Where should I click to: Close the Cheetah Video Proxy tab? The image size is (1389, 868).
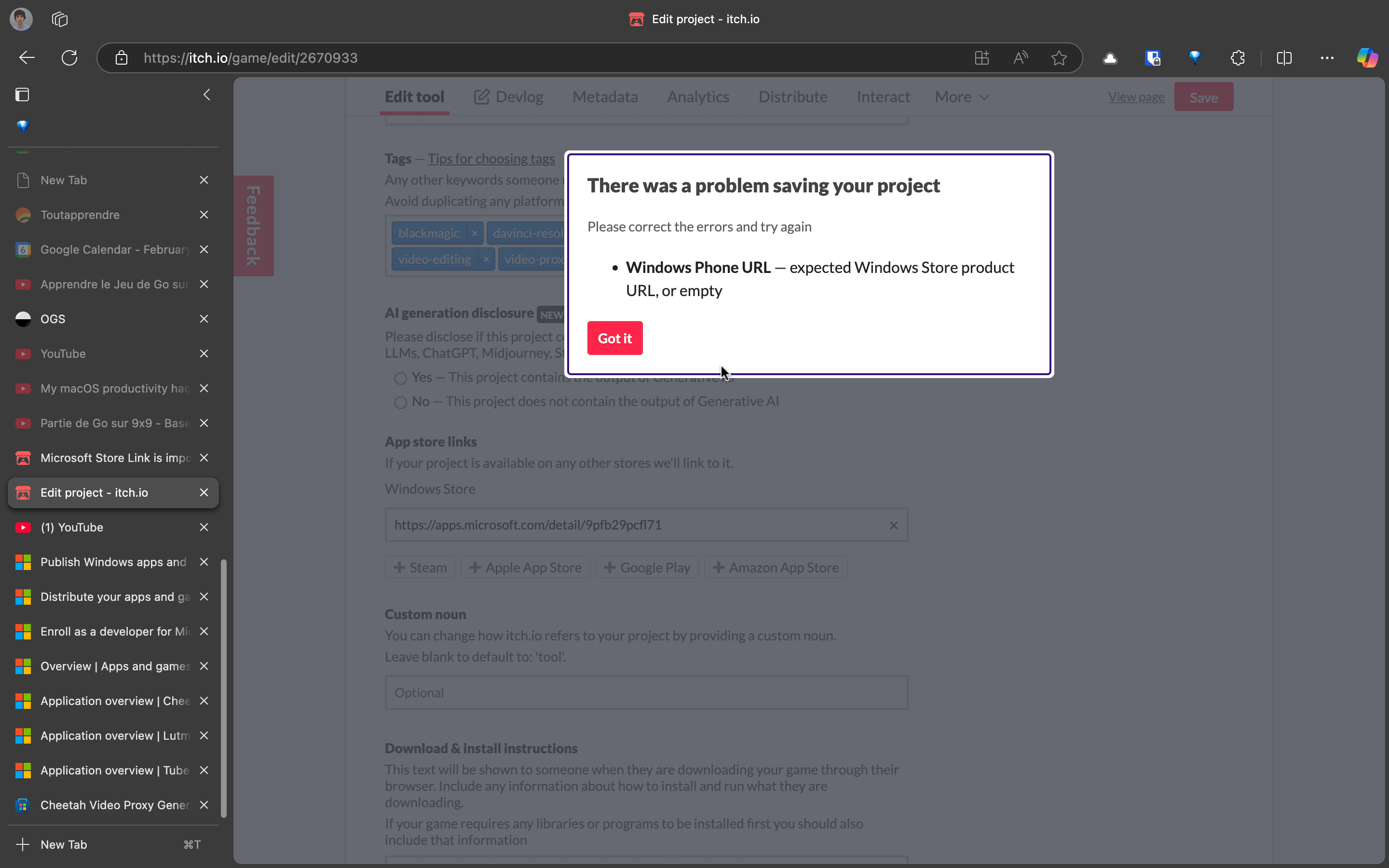[x=204, y=805]
